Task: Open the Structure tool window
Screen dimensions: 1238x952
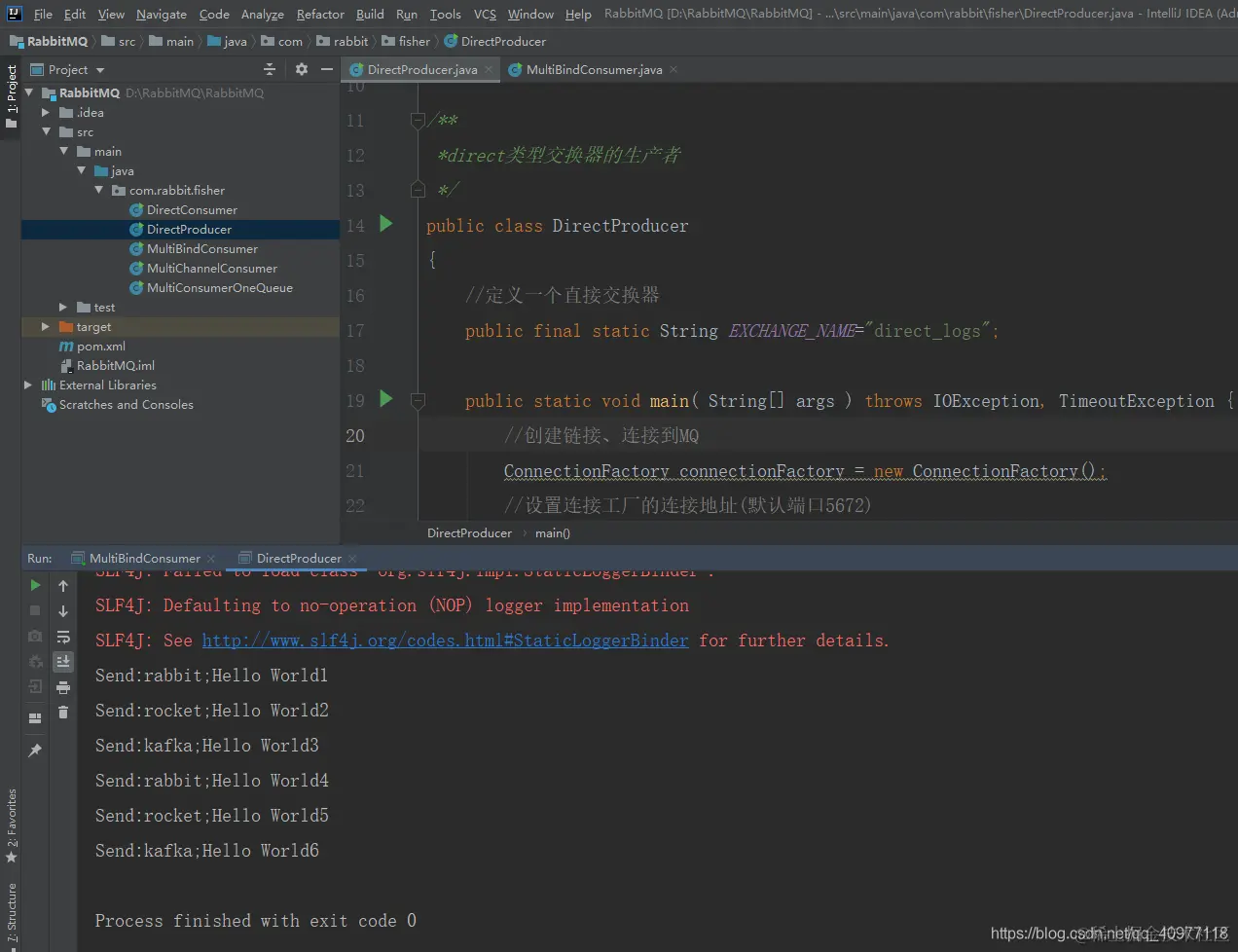Action: (x=11, y=913)
